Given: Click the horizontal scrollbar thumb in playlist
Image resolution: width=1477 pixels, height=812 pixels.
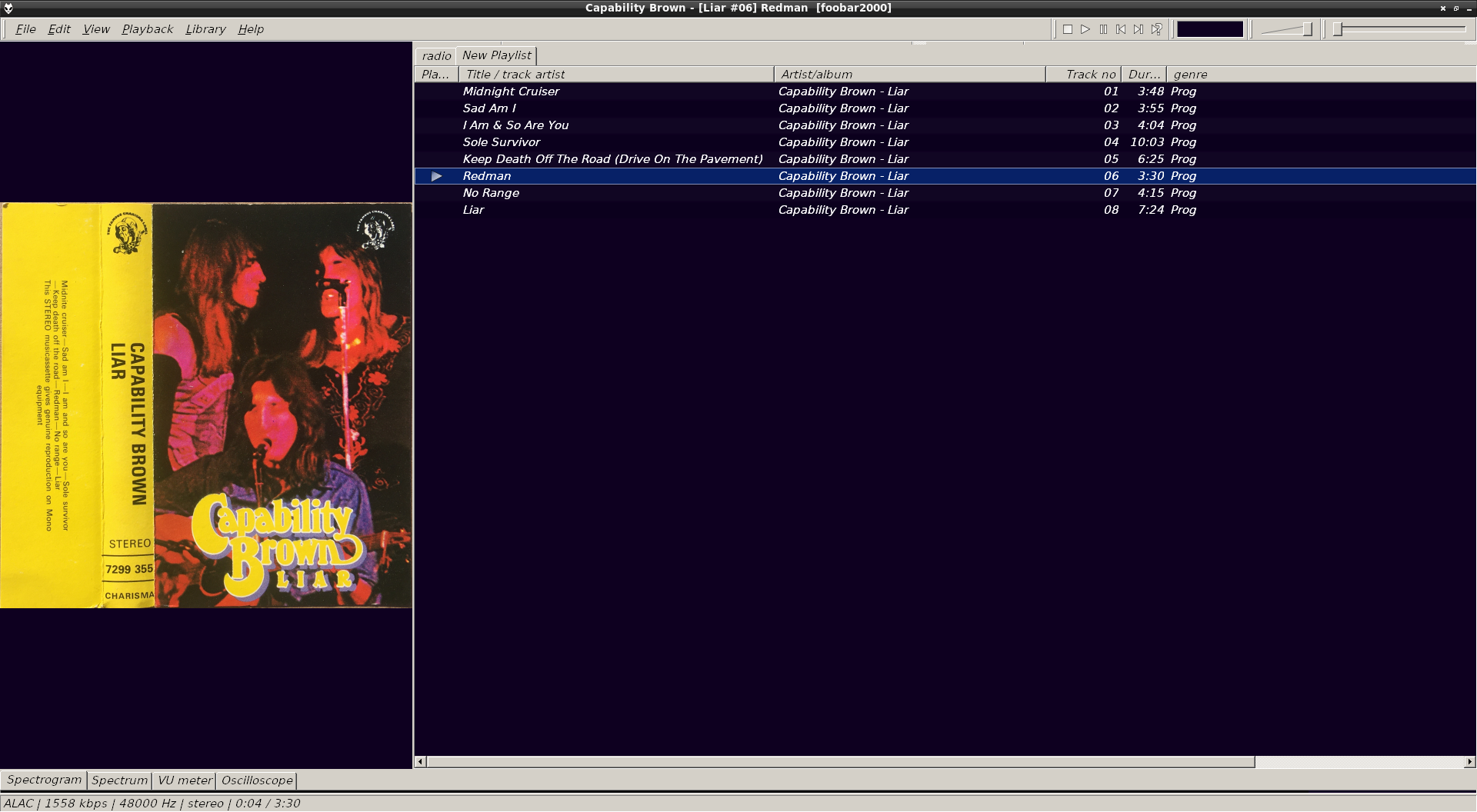Looking at the screenshot, I should click(841, 762).
